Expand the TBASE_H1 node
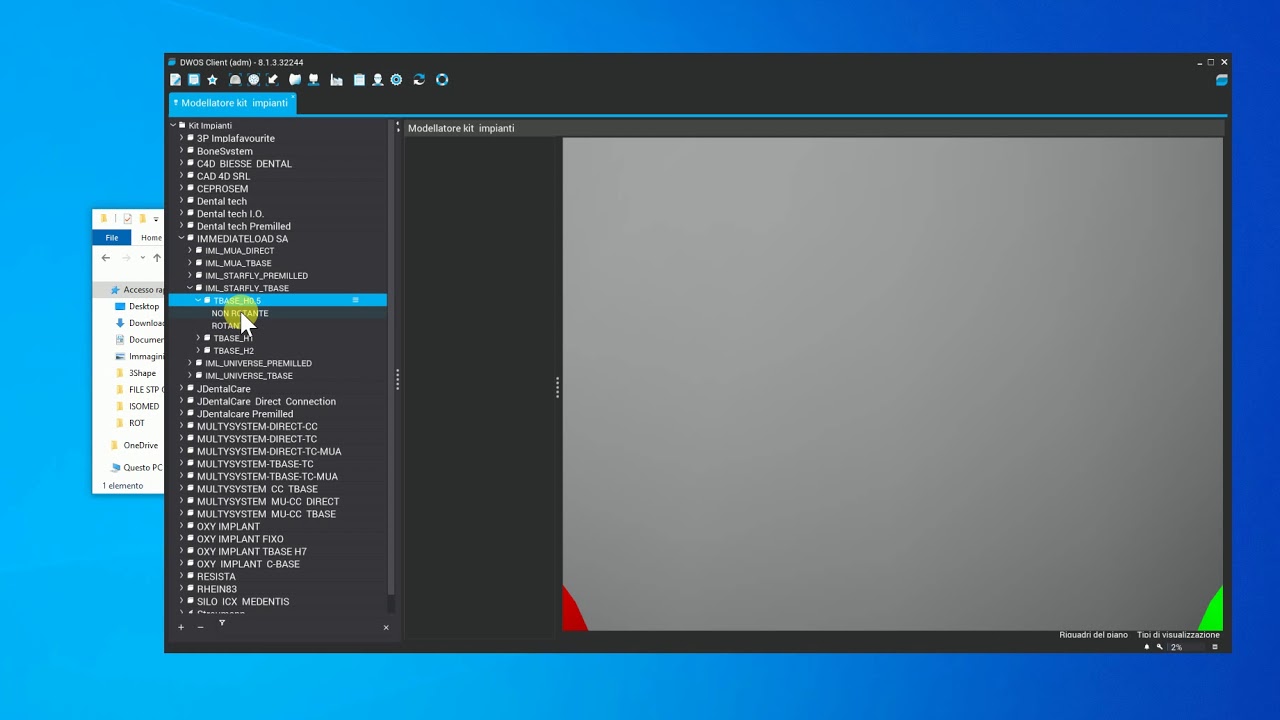1280x720 pixels. pos(198,338)
